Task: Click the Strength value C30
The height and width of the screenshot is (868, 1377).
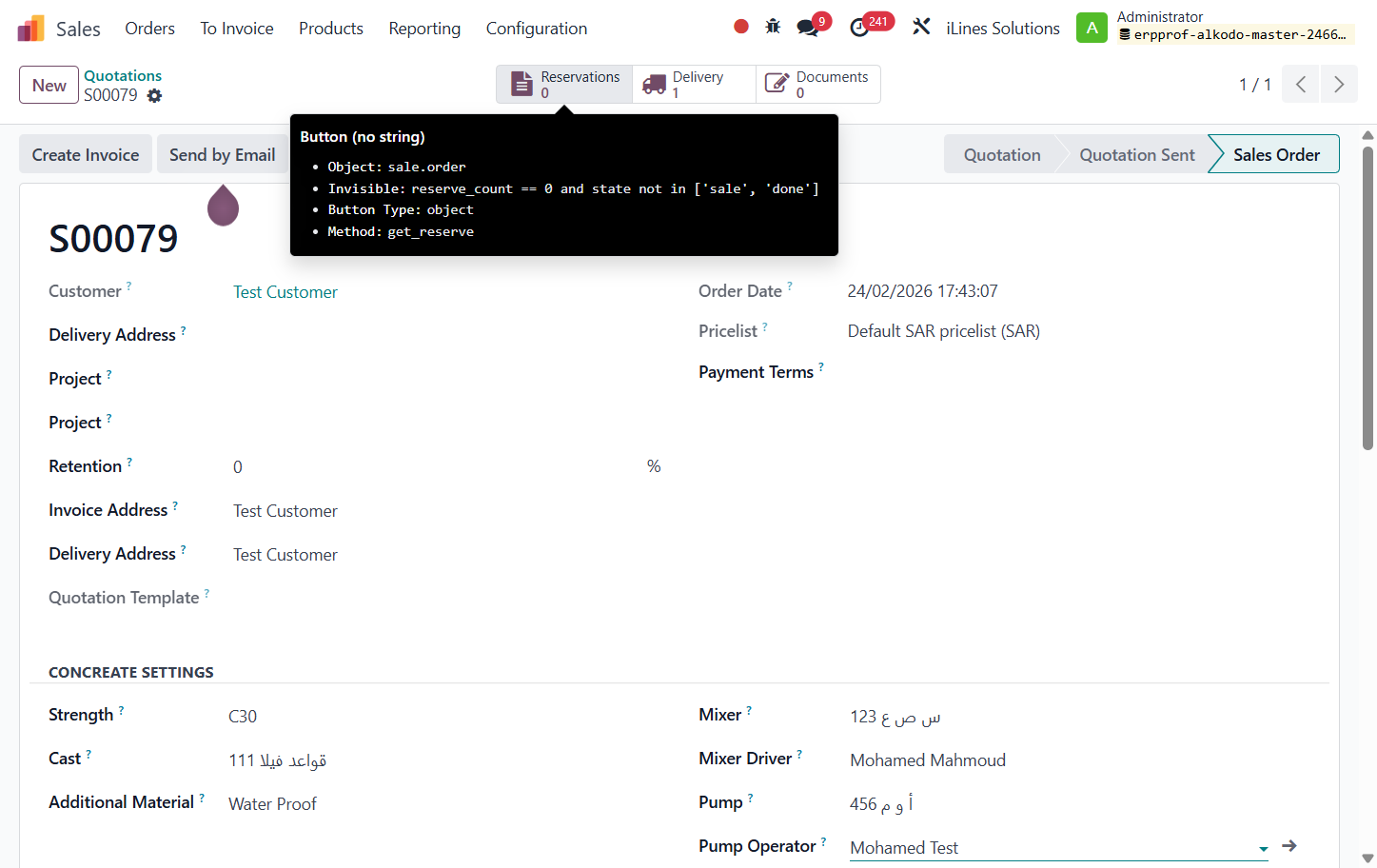Action: 243,717
